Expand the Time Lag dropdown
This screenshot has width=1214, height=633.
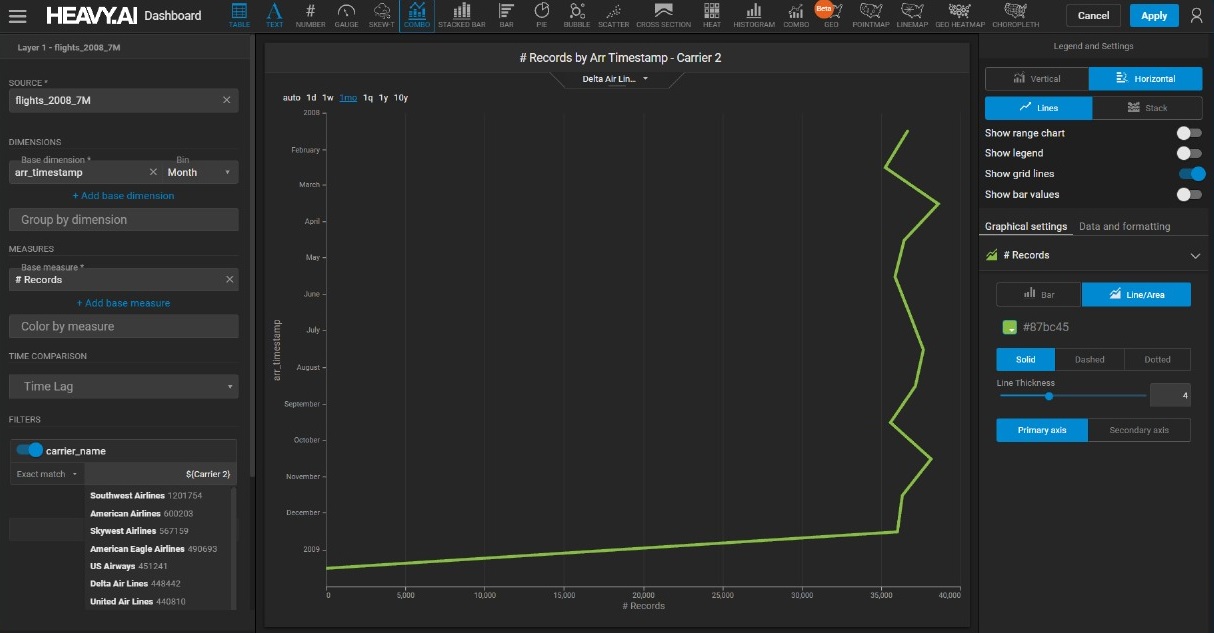(x=124, y=386)
